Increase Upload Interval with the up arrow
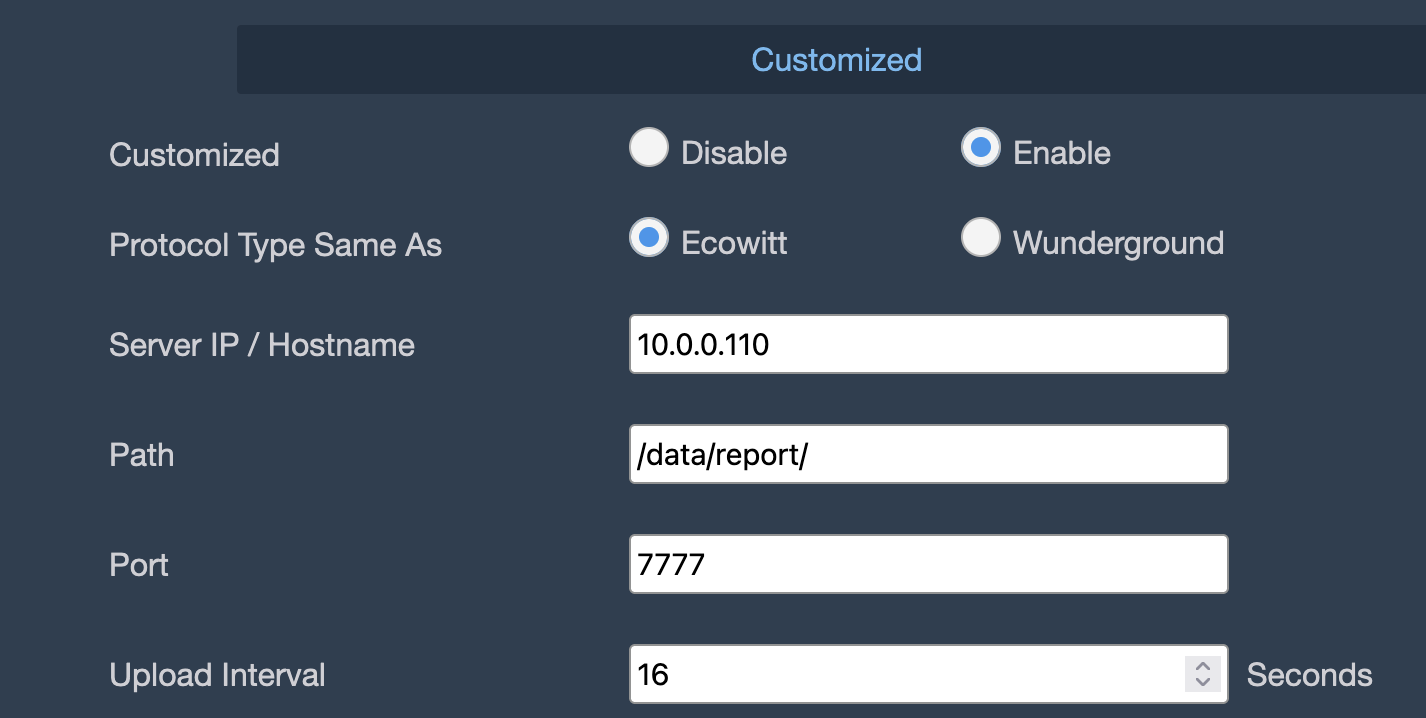The height and width of the screenshot is (718, 1426). 1204,666
